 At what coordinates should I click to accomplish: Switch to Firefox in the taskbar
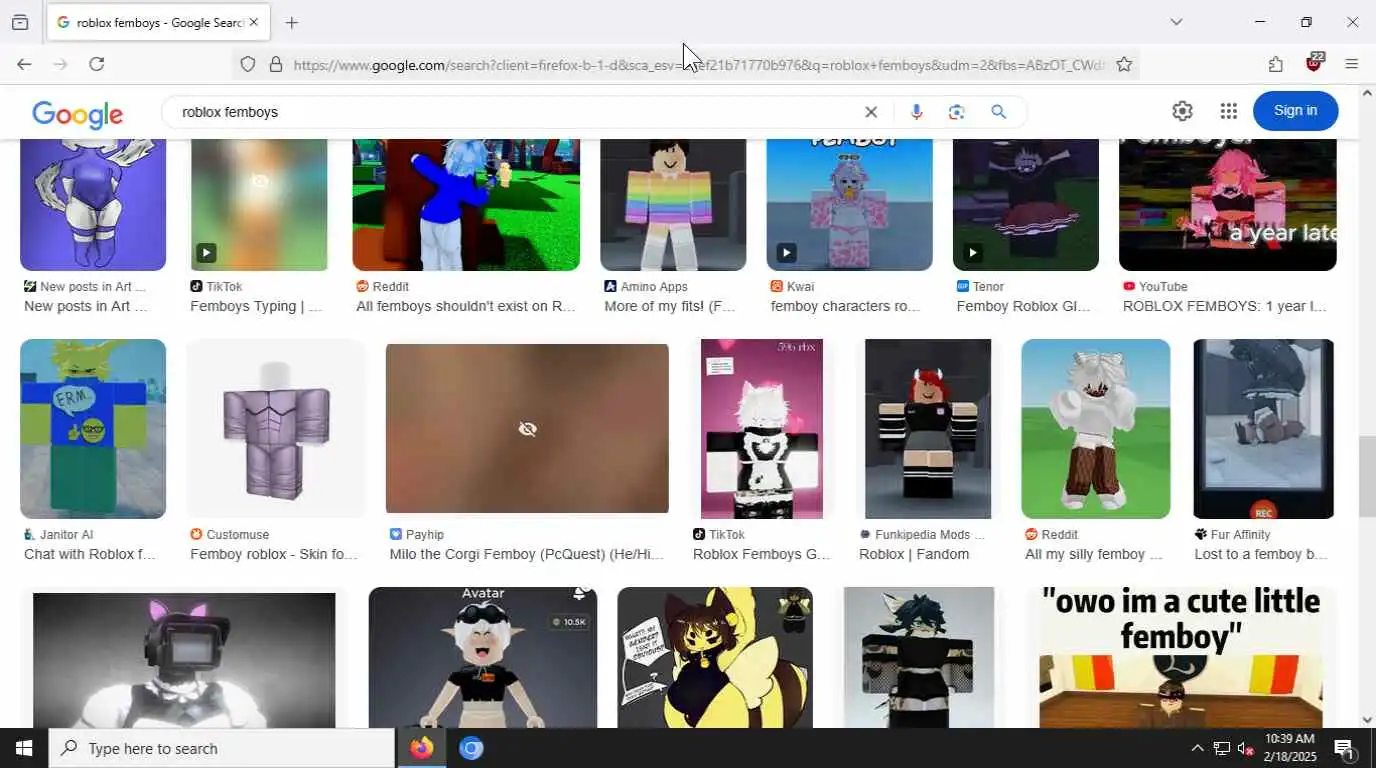pos(422,748)
